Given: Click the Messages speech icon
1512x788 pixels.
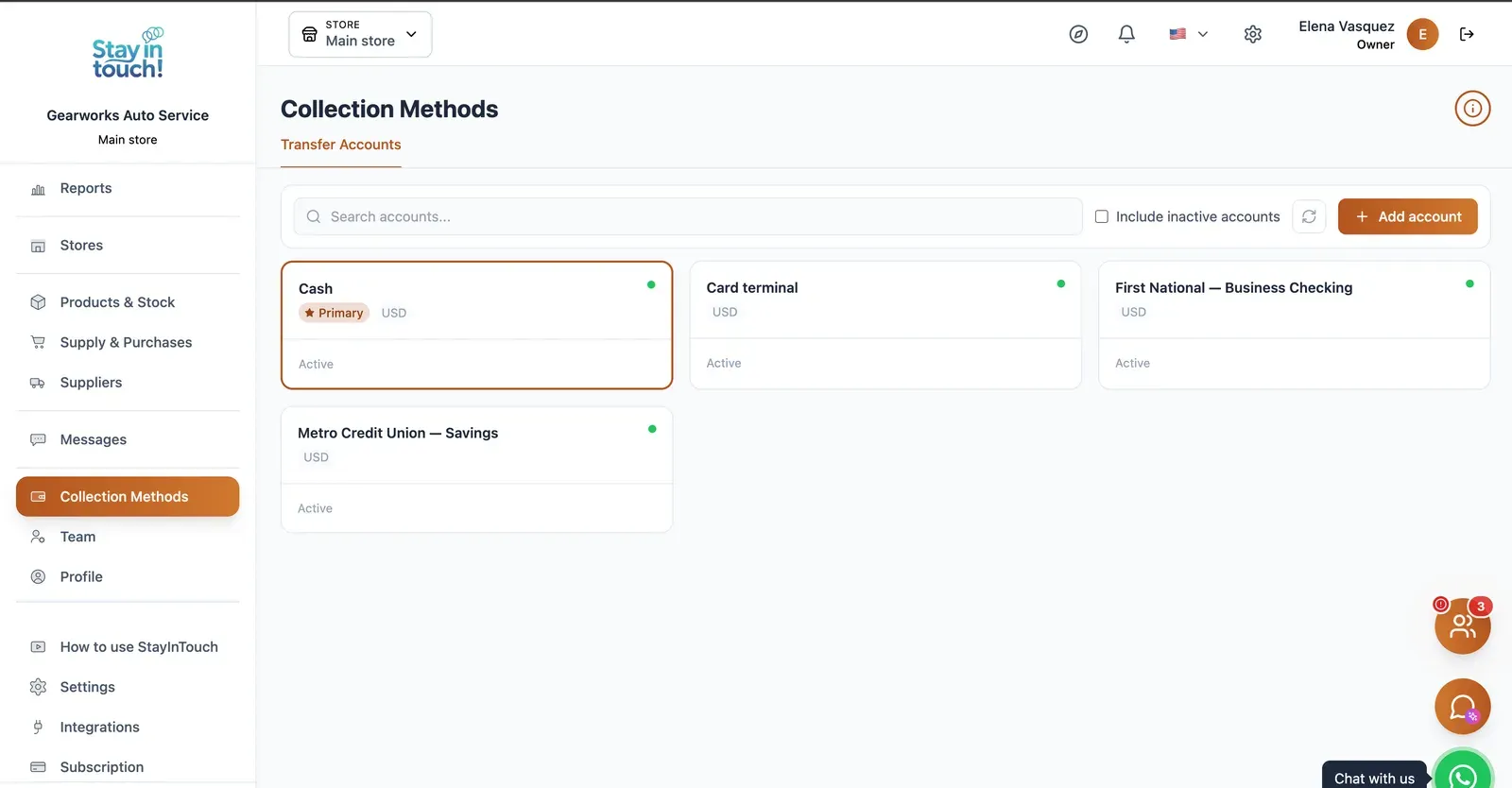Looking at the screenshot, I should [38, 439].
